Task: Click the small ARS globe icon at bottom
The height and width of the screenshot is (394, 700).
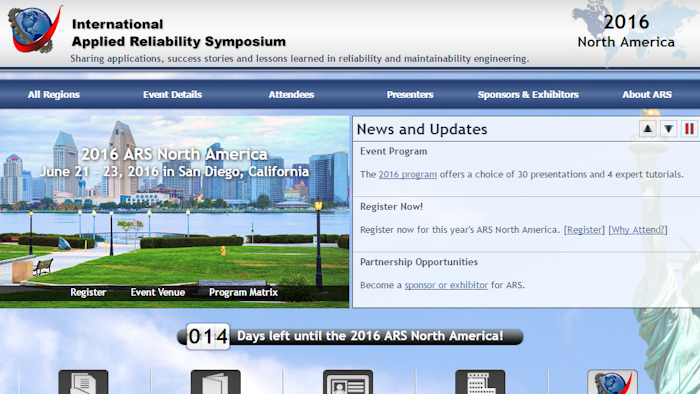Action: tap(612, 382)
